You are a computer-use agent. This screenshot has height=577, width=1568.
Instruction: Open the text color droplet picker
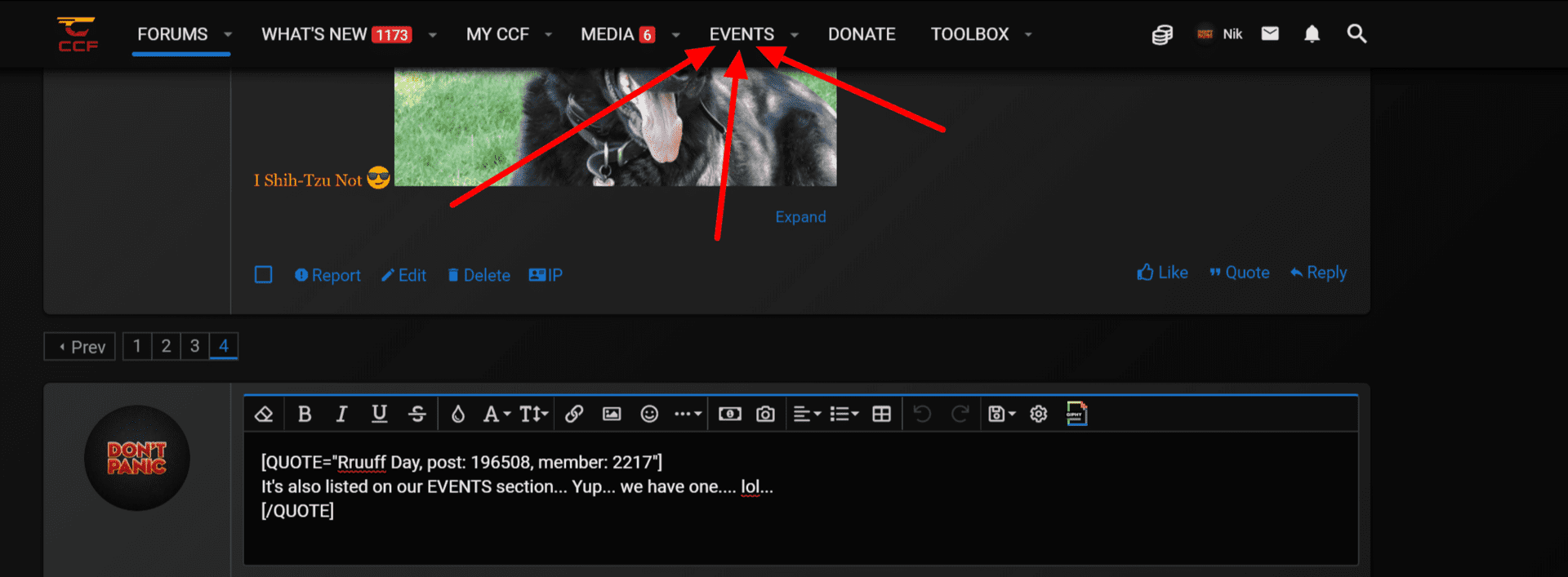point(457,414)
